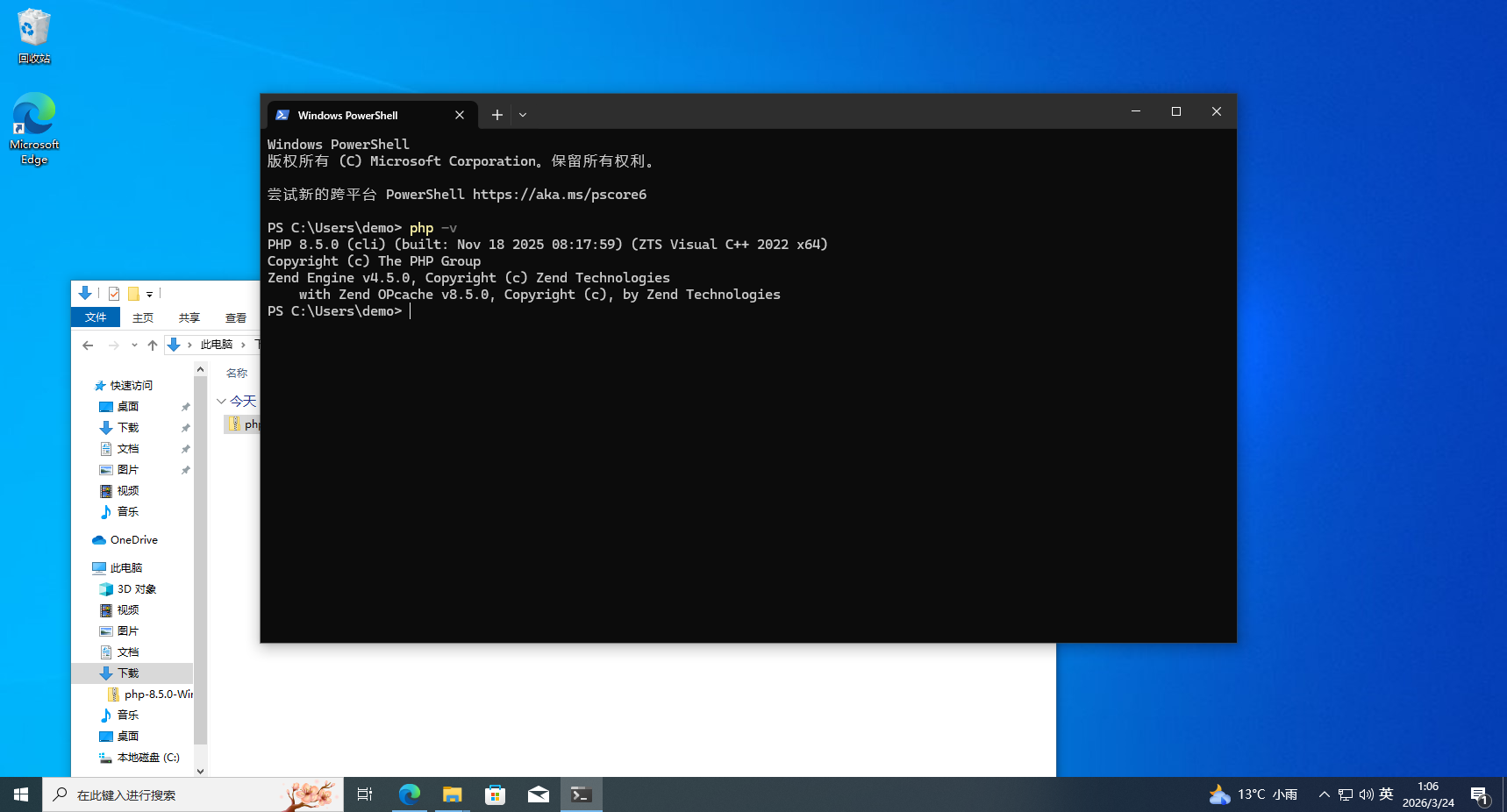Click the Explorer back navigation arrow
The height and width of the screenshot is (812, 1507).
click(88, 345)
